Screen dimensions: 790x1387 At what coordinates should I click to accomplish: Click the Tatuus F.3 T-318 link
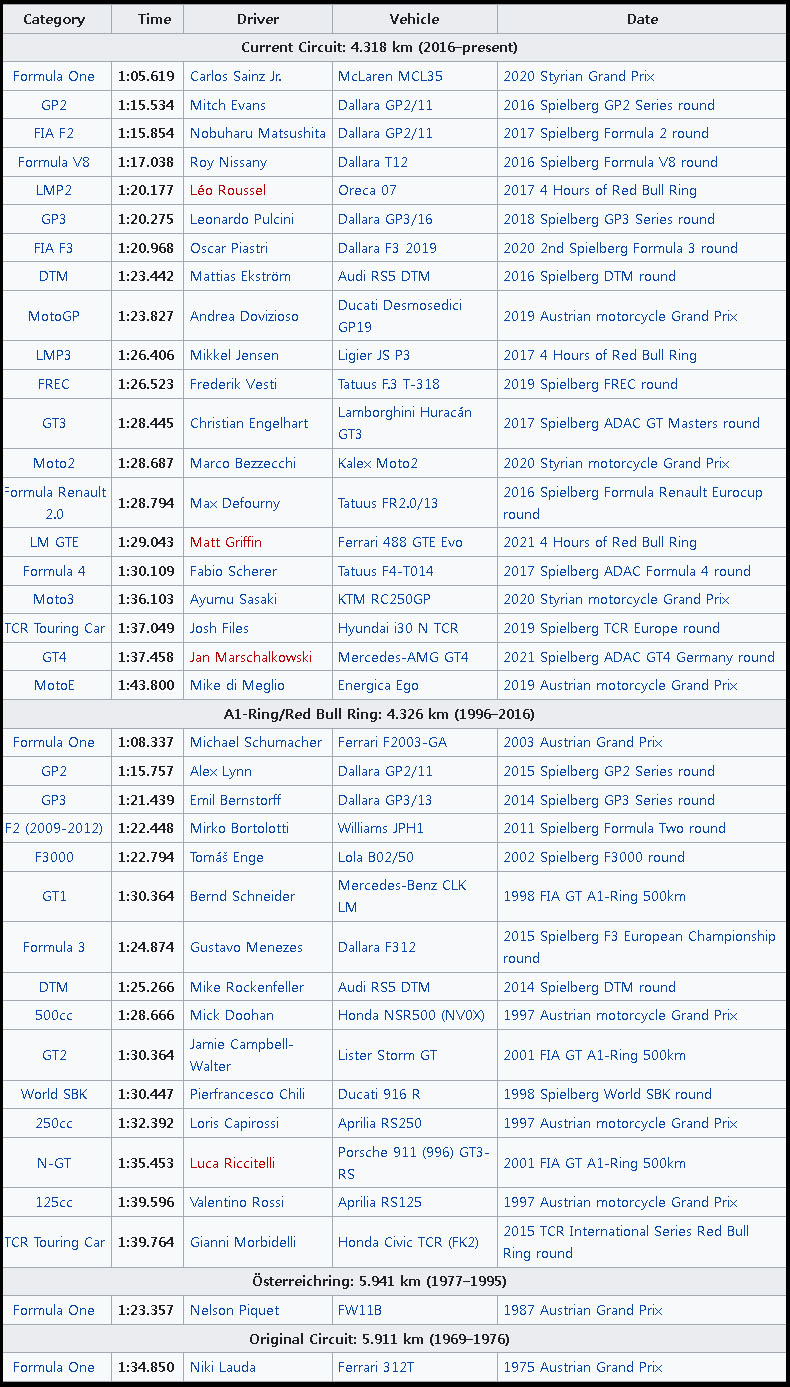[x=389, y=384]
